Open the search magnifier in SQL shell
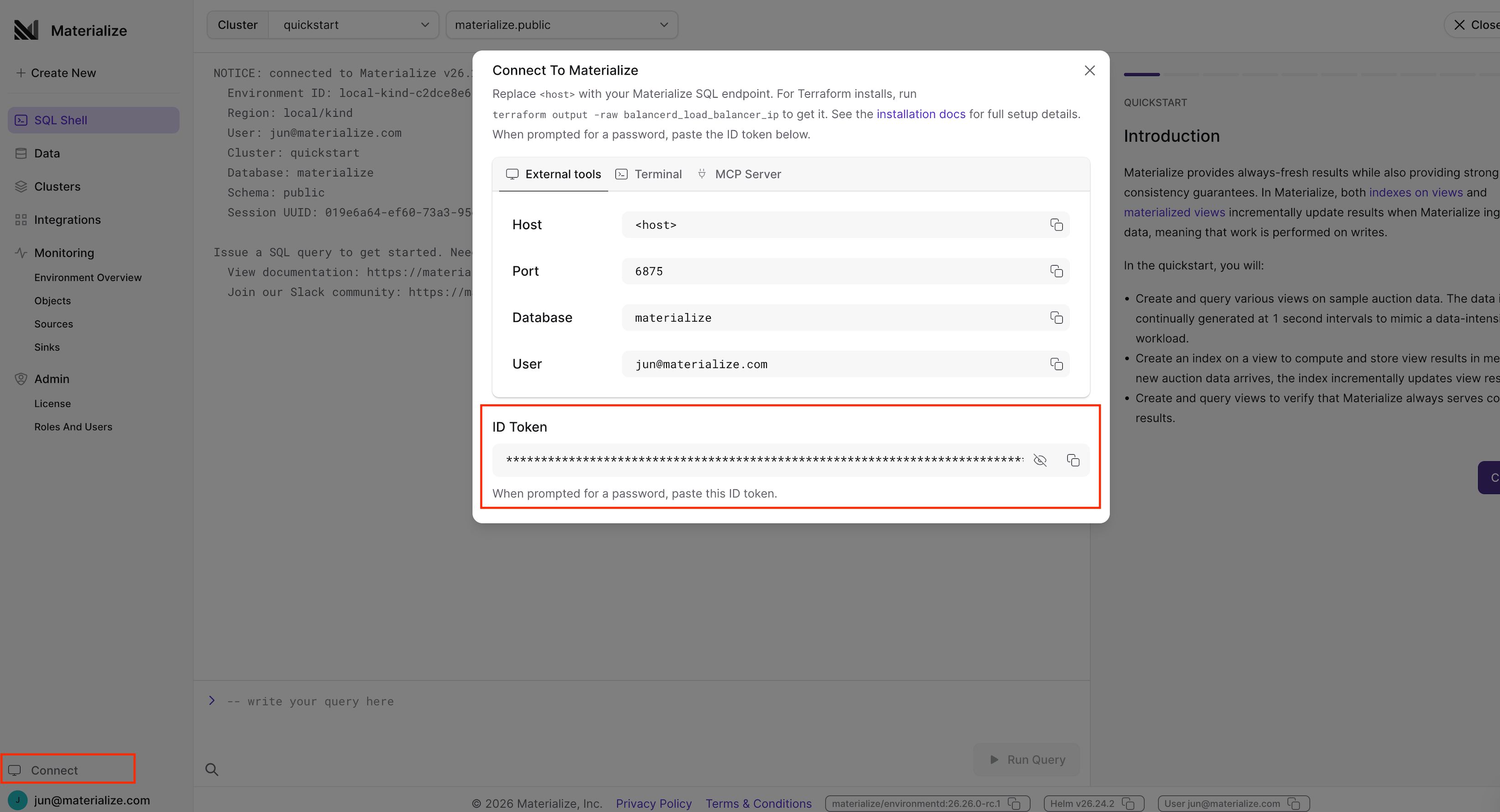1500x812 pixels. [212, 770]
